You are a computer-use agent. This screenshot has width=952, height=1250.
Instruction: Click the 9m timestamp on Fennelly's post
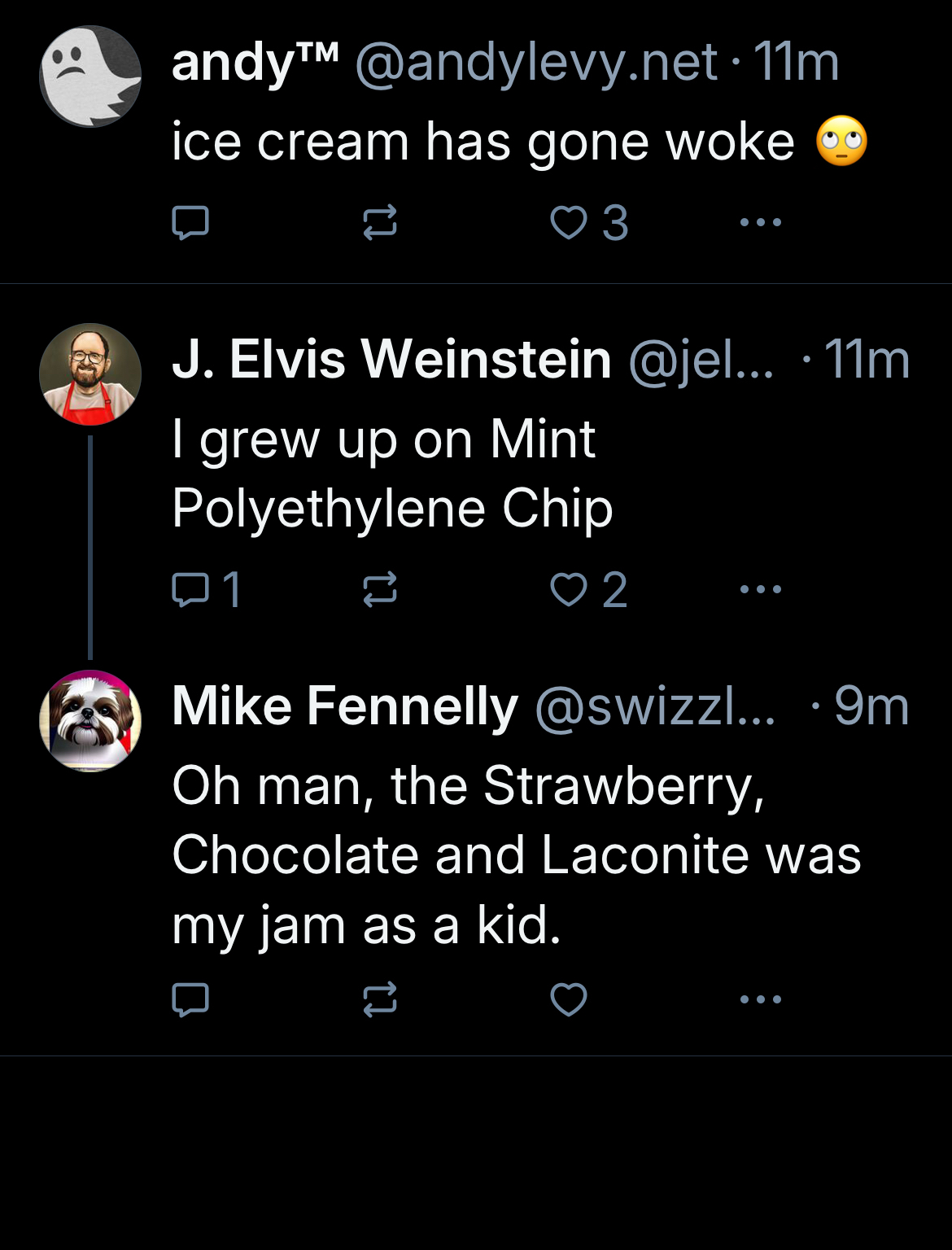pyautogui.click(x=871, y=706)
